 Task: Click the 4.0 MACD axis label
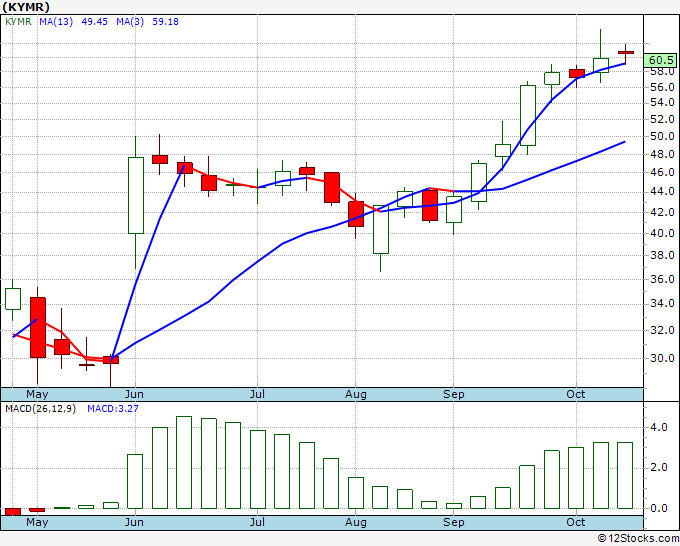tap(659, 428)
